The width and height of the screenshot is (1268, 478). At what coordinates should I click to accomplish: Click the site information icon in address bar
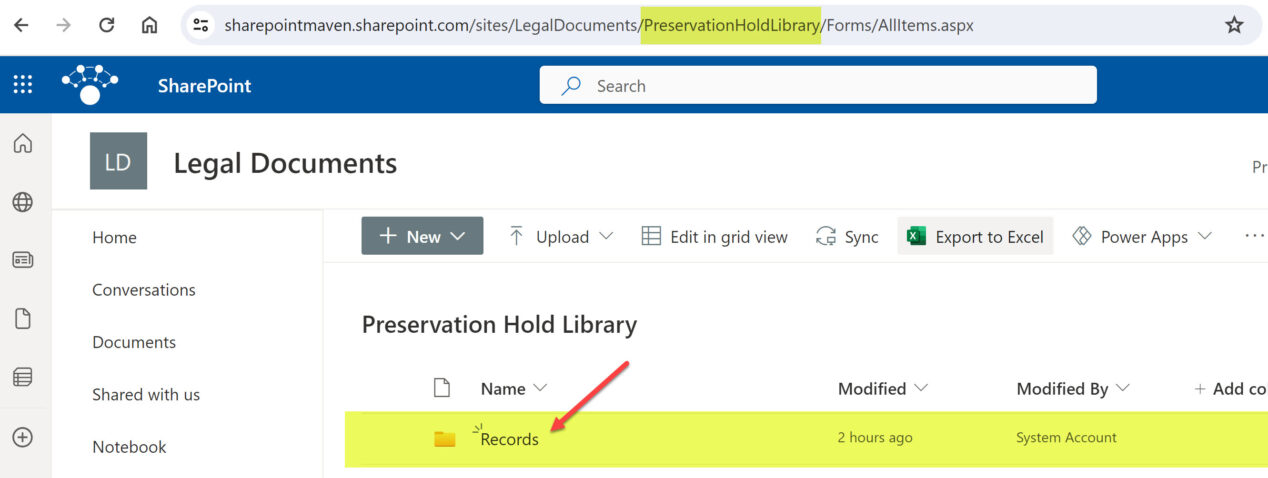(x=201, y=25)
